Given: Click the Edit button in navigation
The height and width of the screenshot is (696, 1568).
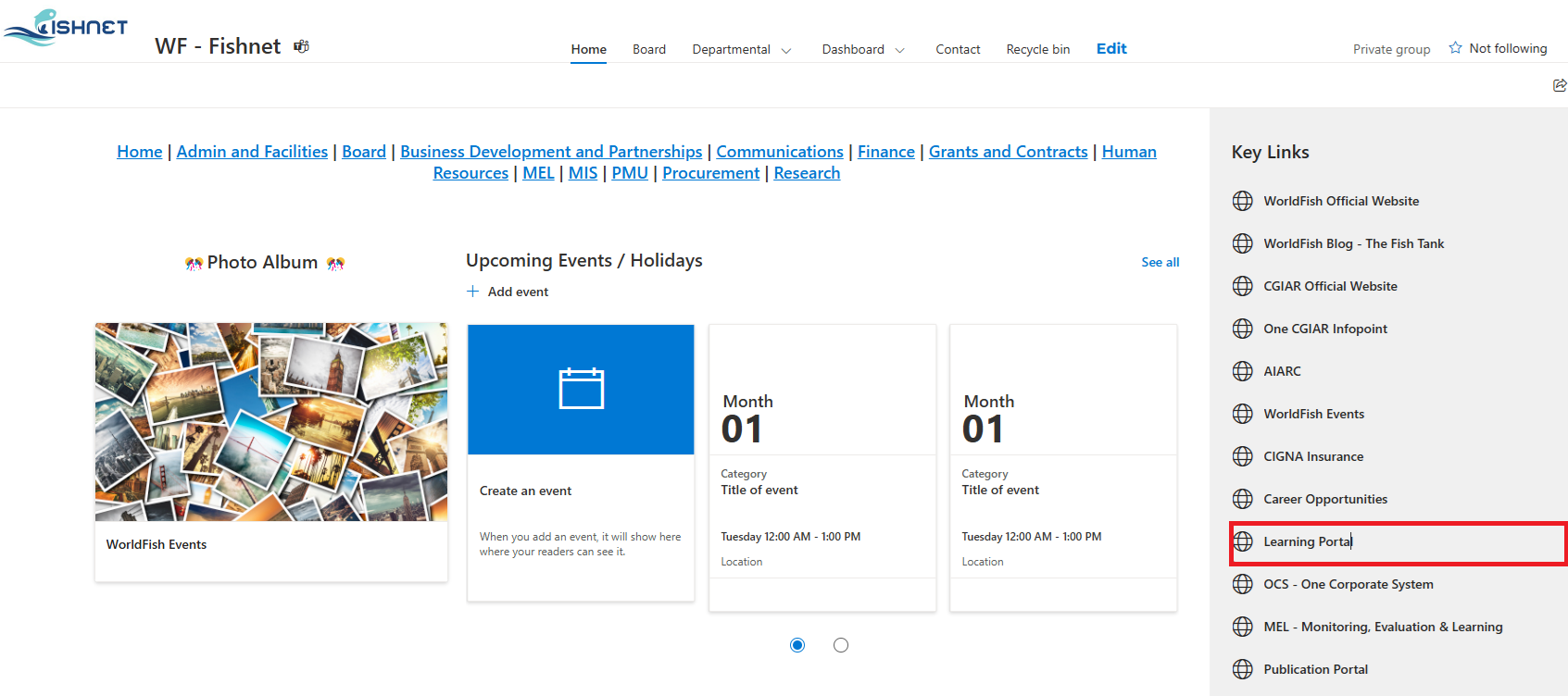Looking at the screenshot, I should pos(1111,49).
